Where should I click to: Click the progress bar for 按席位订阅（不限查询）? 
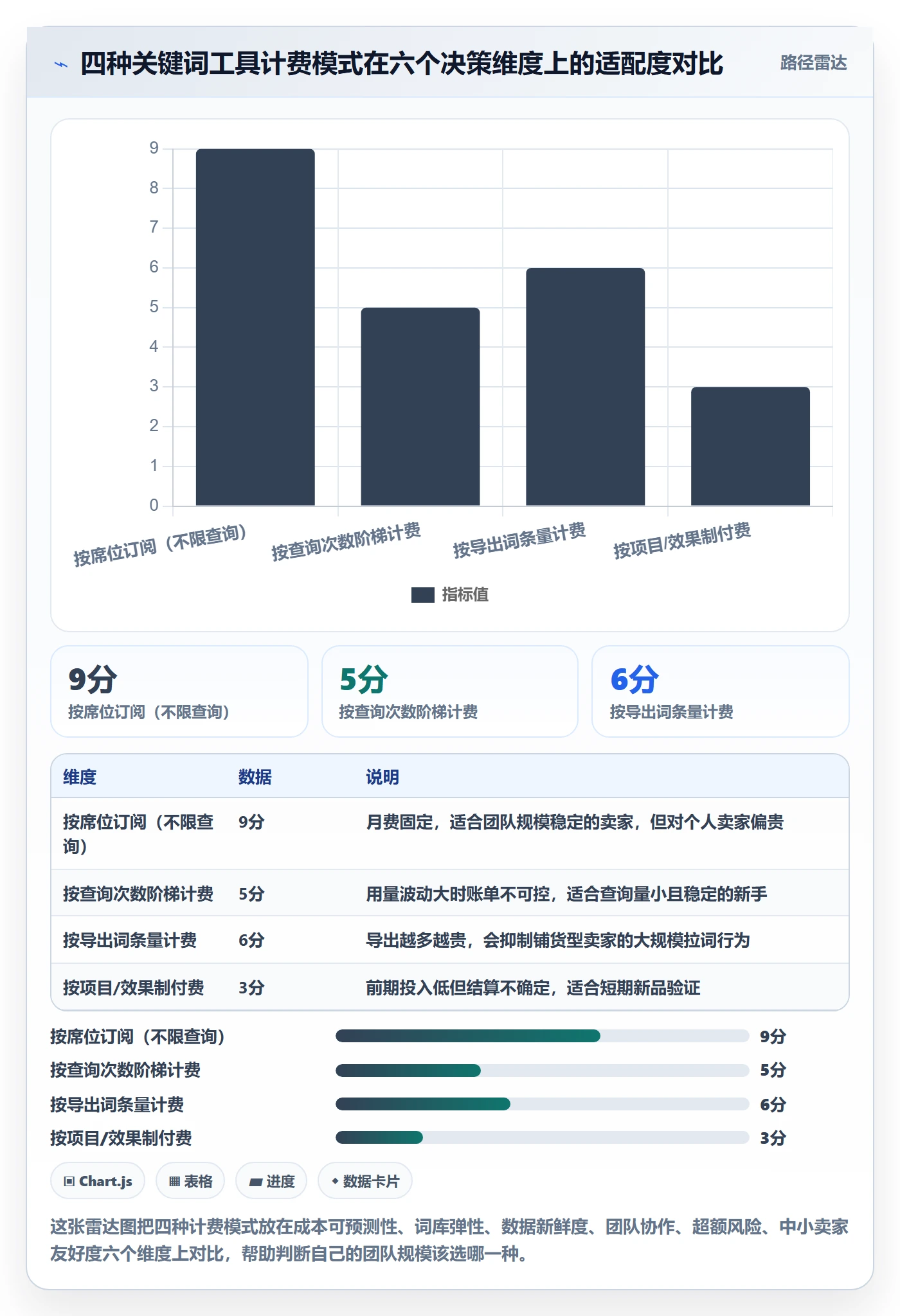click(x=543, y=1036)
